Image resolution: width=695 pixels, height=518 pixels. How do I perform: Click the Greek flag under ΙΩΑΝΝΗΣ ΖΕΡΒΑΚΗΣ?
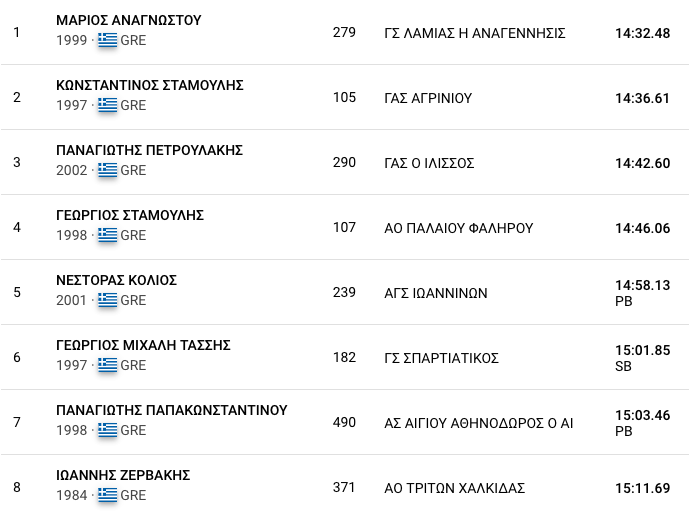[x=107, y=495]
